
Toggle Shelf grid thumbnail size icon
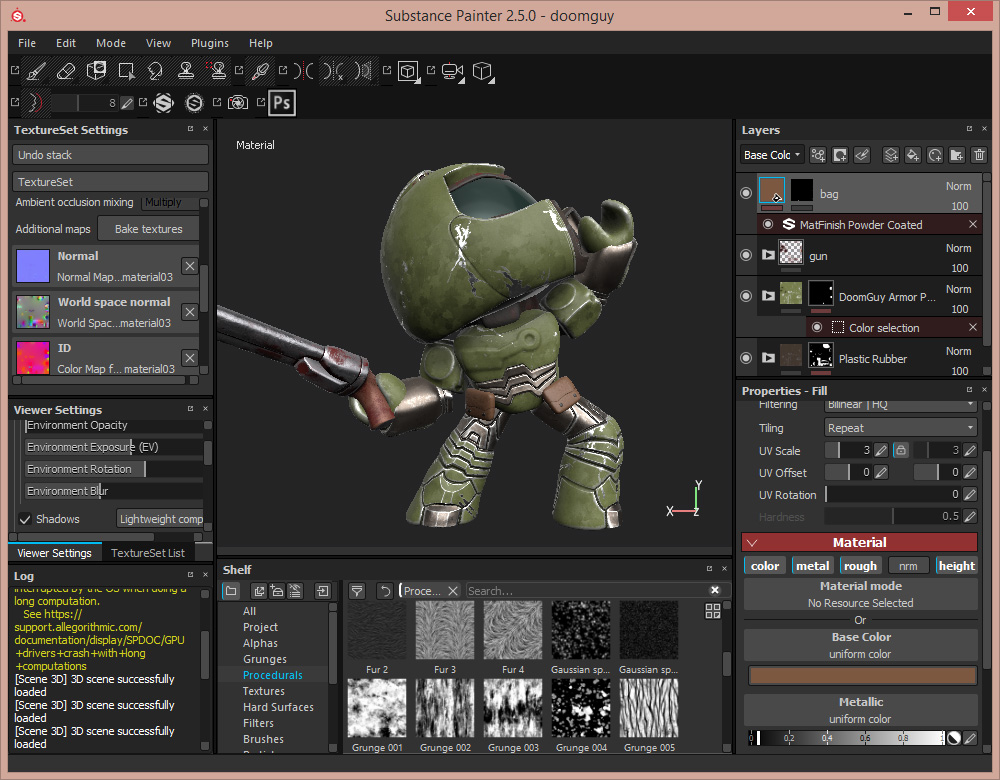point(713,611)
